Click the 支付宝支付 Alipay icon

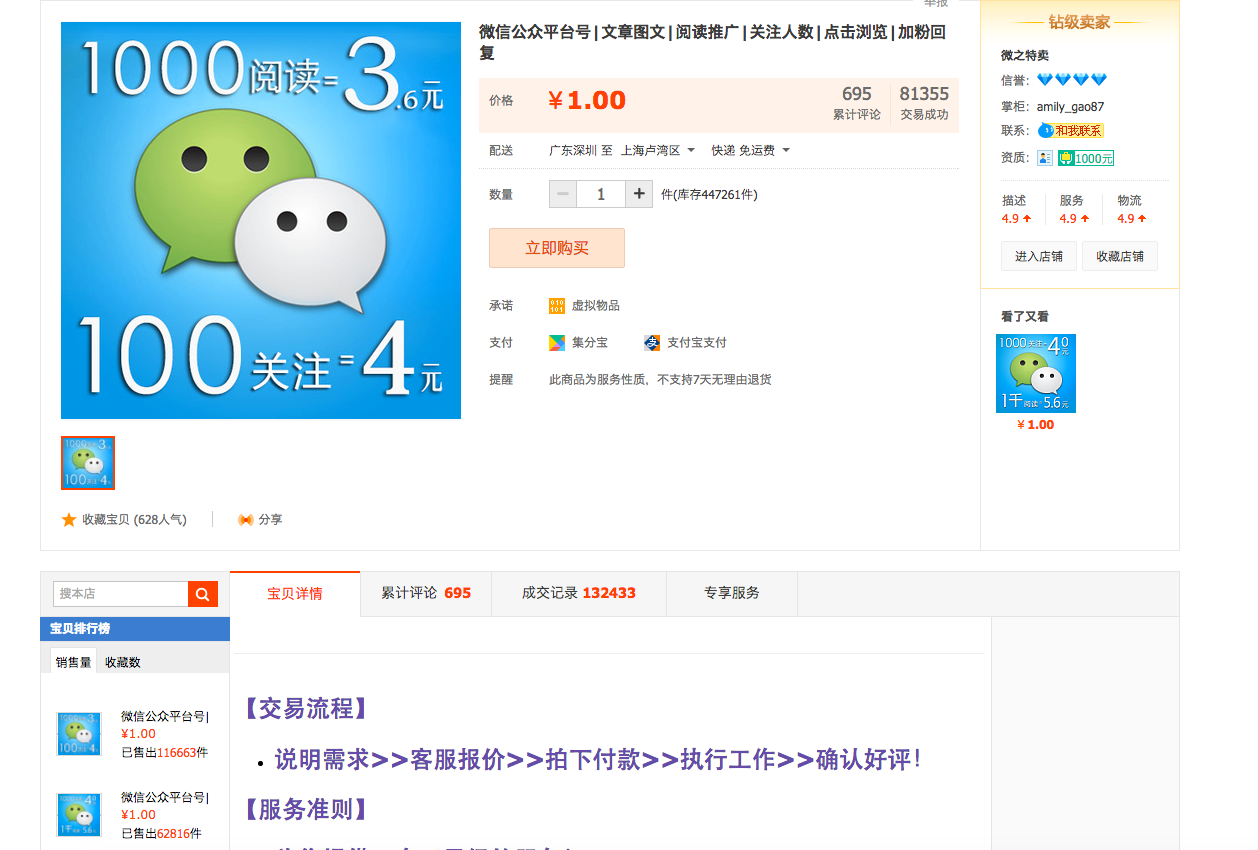[652, 343]
